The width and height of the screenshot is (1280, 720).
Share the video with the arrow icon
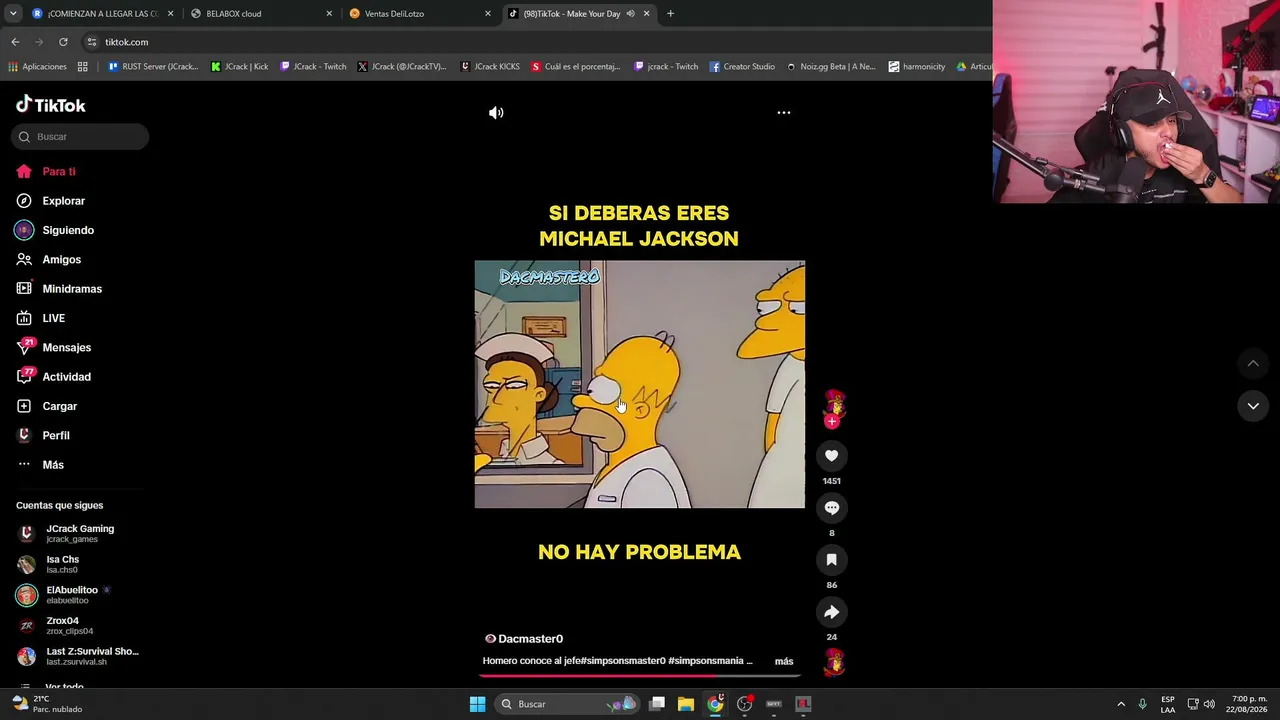point(831,612)
